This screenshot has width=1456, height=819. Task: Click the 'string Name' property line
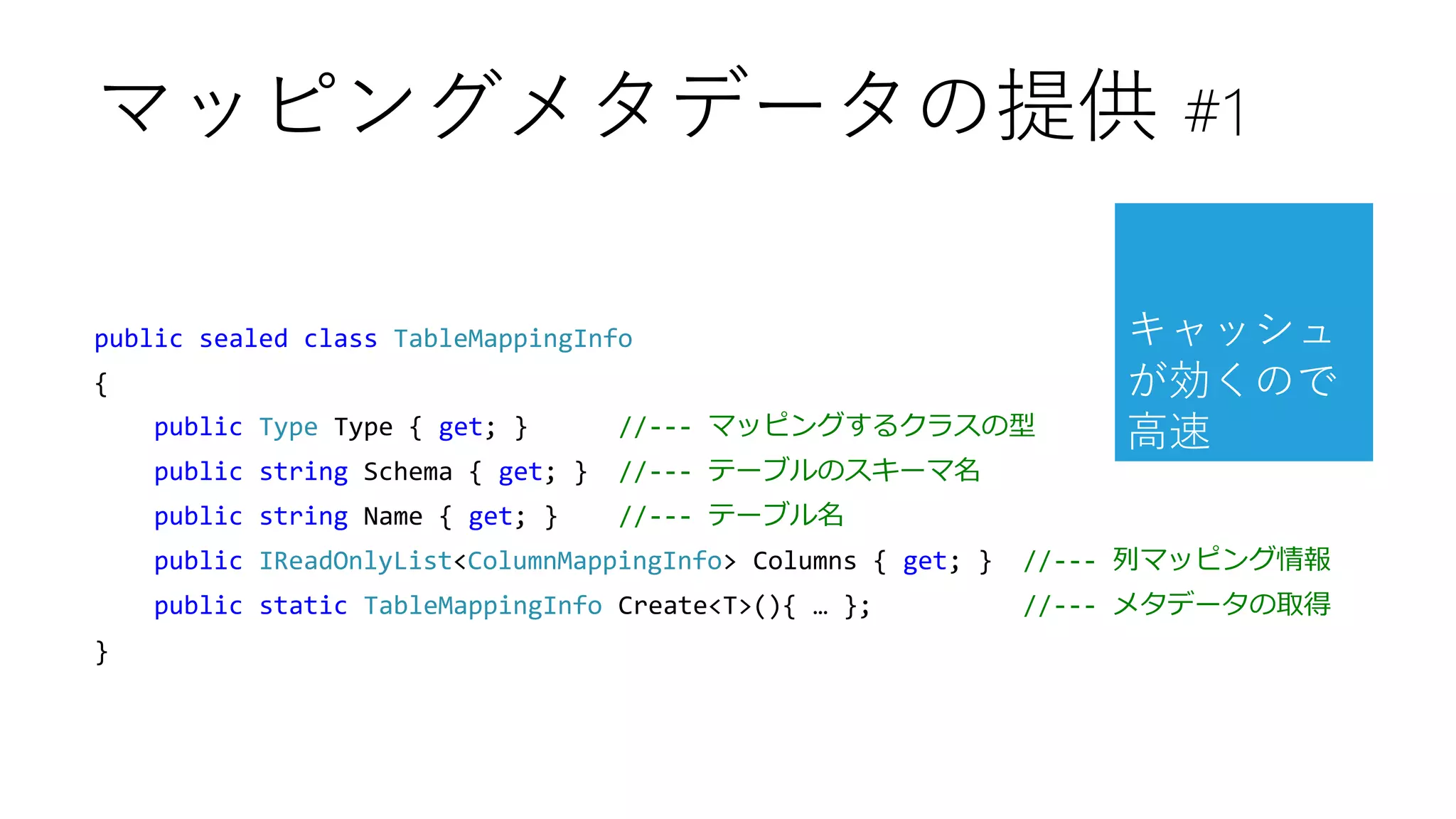[x=355, y=517]
